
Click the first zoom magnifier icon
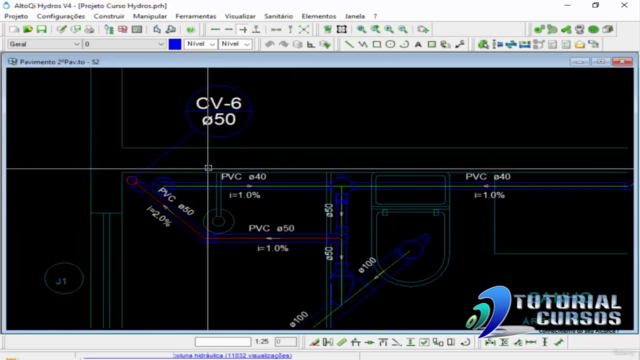361,29
